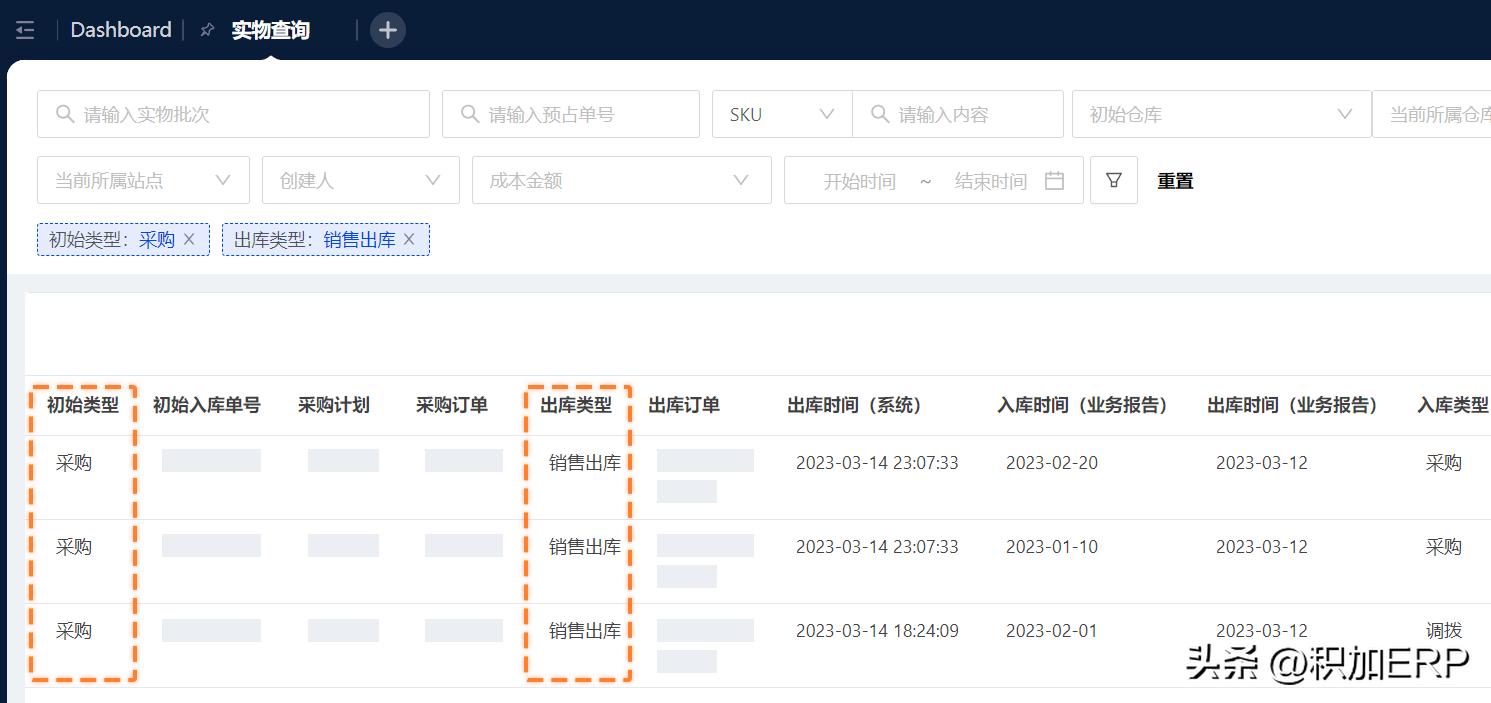
Task: Open the SKU dropdown selector
Action: pyautogui.click(x=781, y=113)
